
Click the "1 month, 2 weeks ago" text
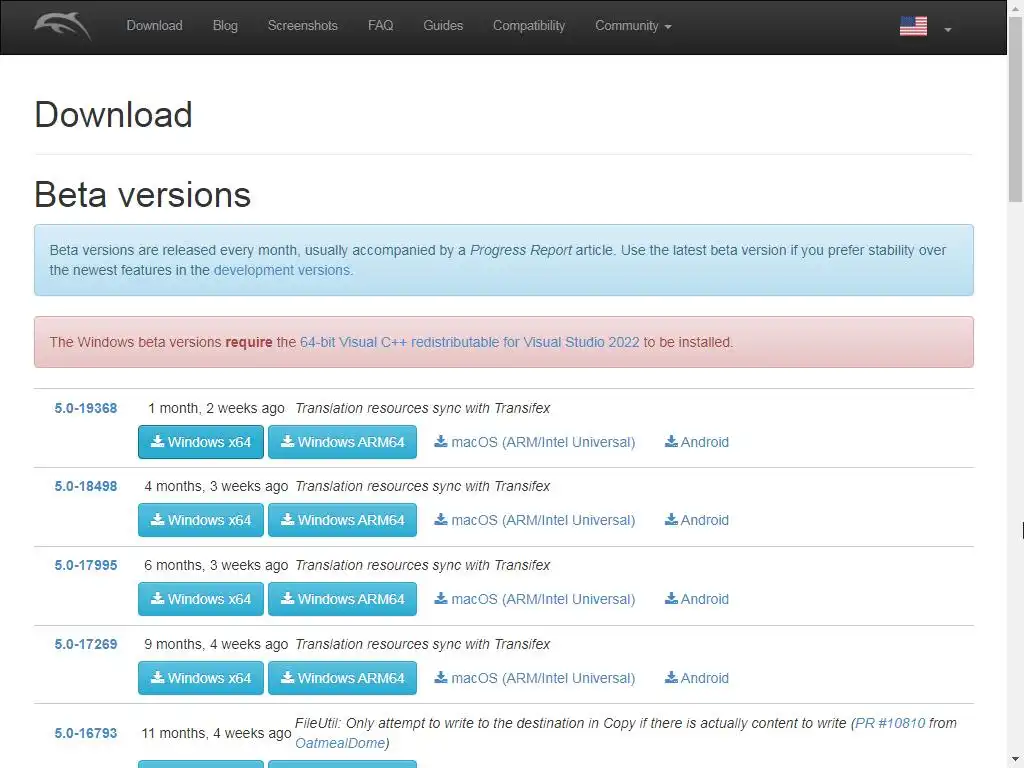pyautogui.click(x=216, y=408)
